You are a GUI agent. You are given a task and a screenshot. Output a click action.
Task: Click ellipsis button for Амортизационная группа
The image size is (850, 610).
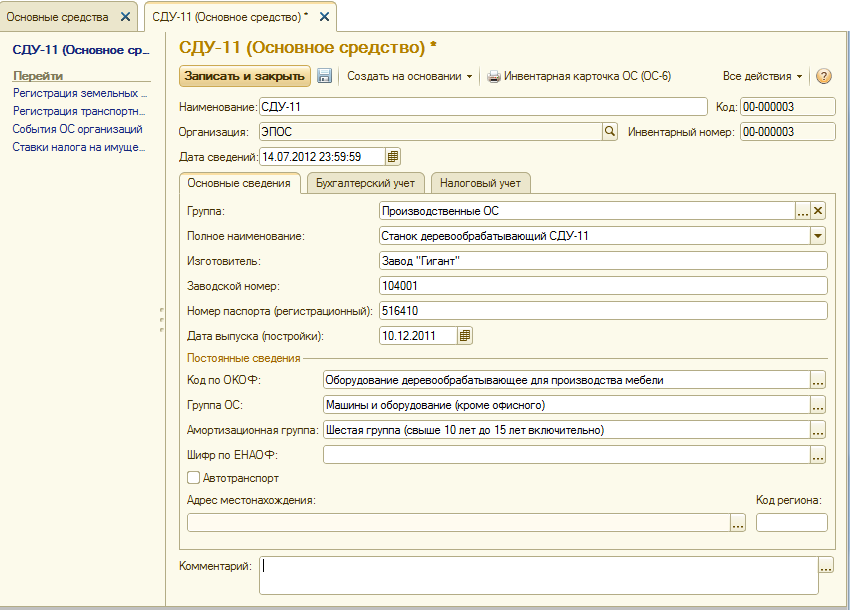coord(818,430)
